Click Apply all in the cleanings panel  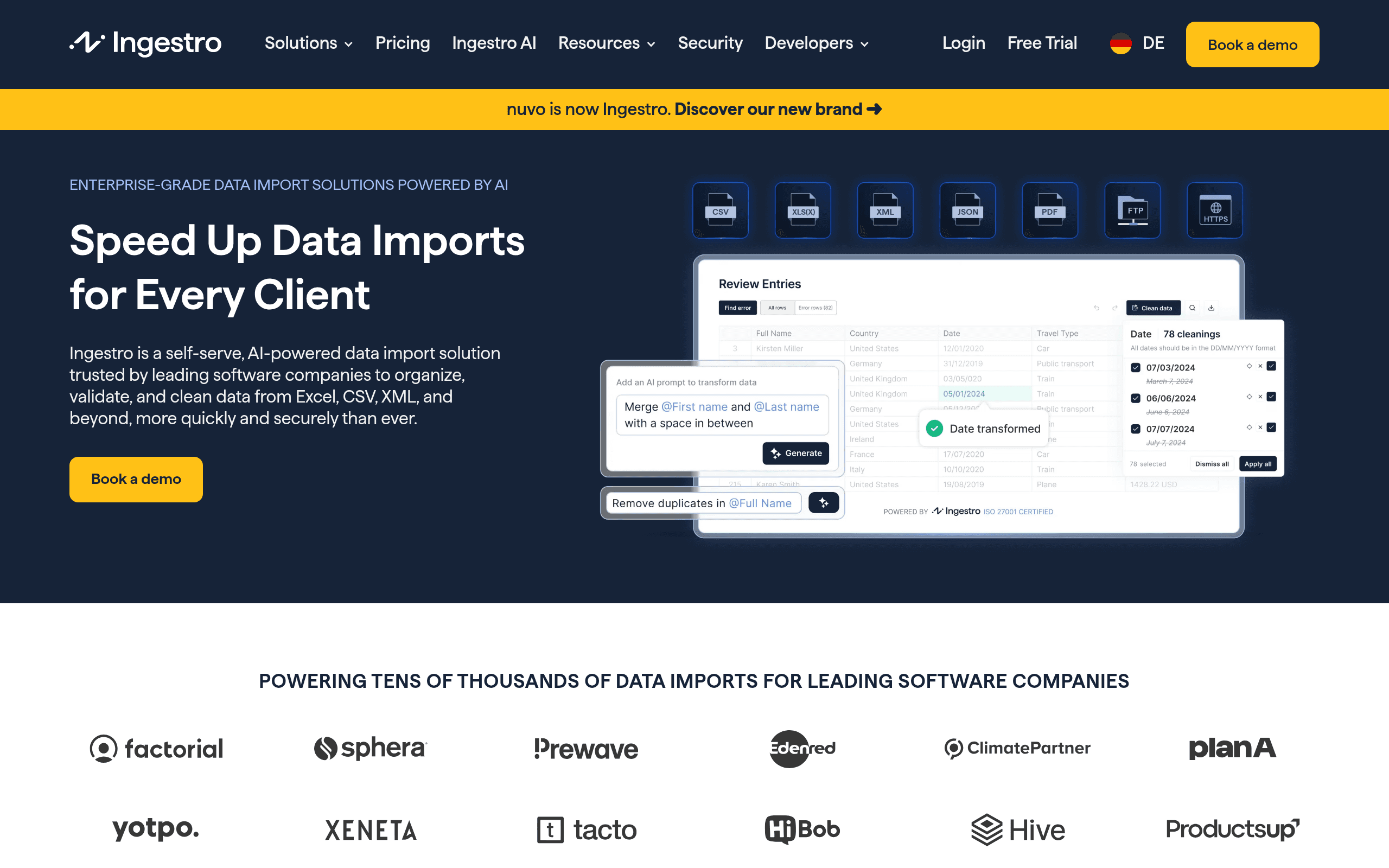click(1258, 464)
